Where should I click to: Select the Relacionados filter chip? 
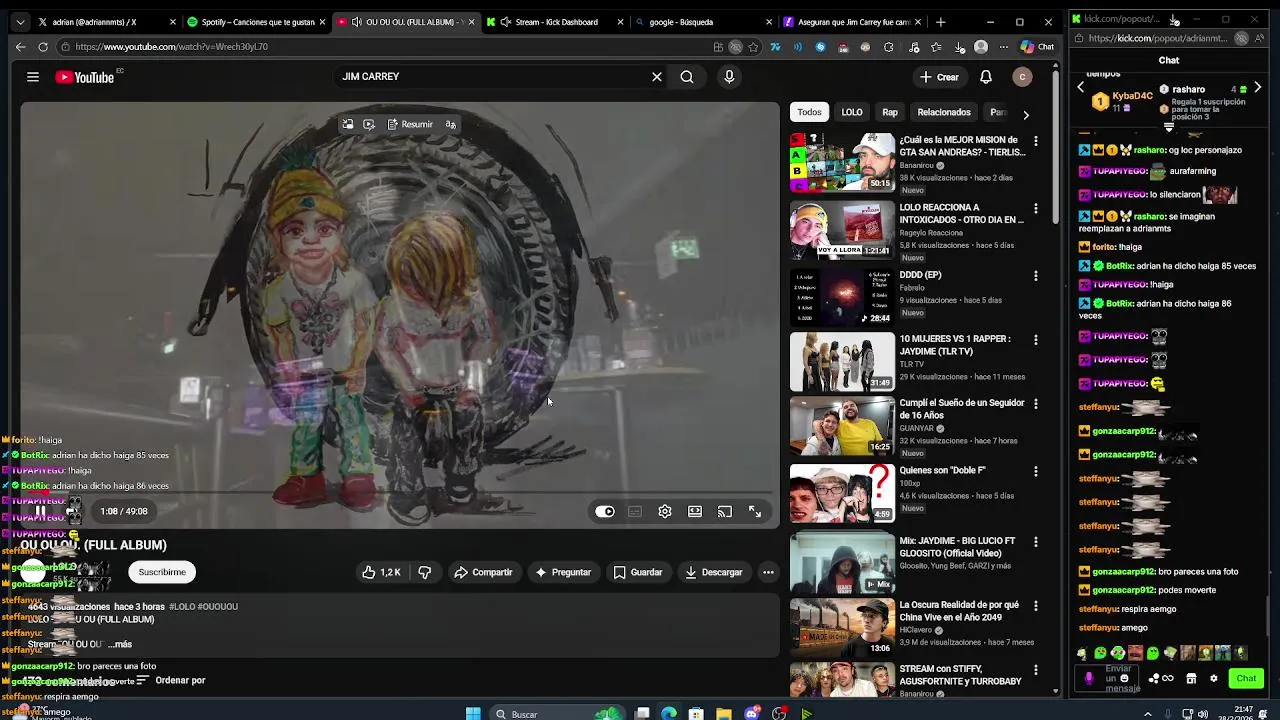click(944, 112)
